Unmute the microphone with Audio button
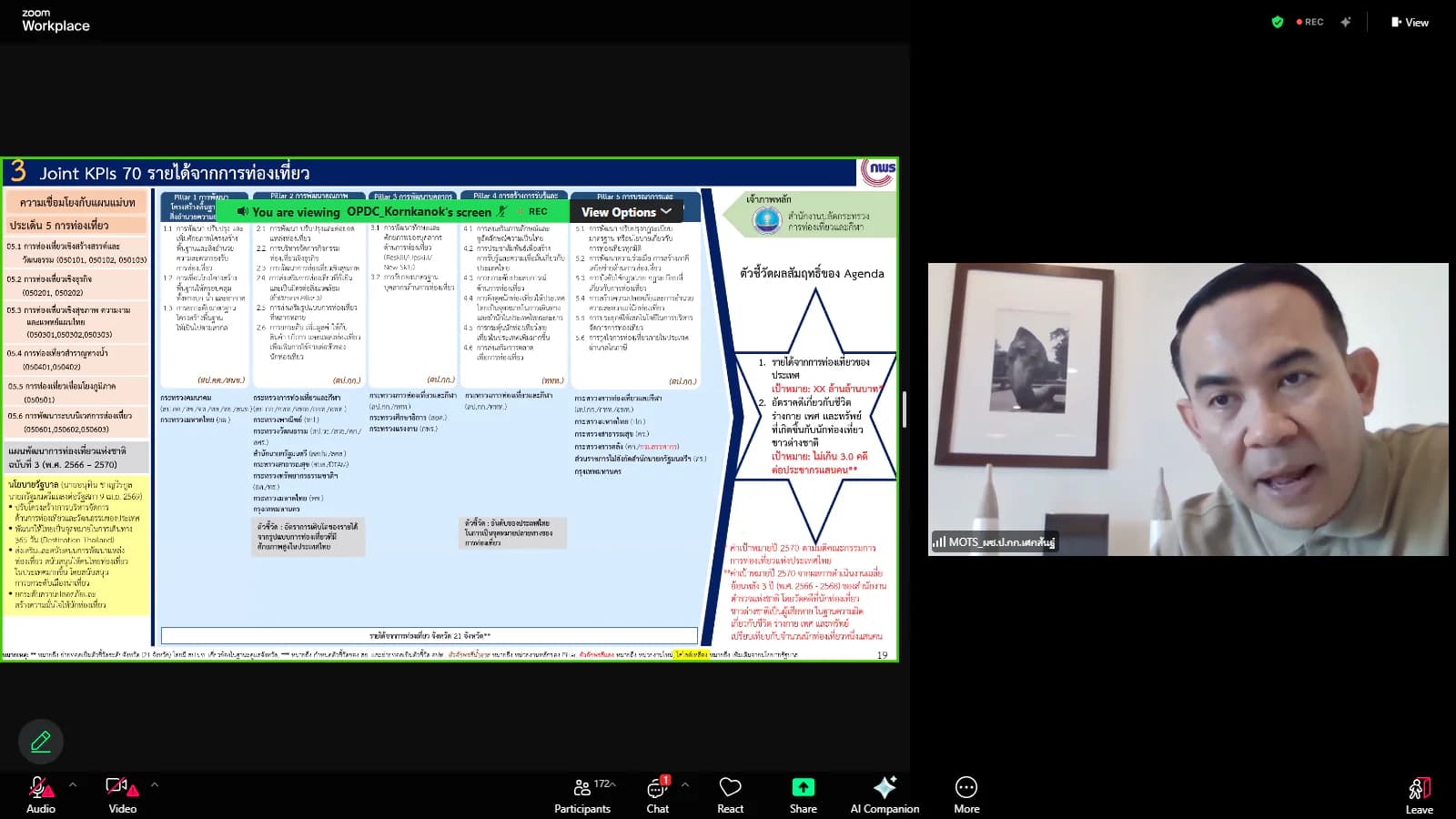The image size is (1456, 819). click(40, 794)
